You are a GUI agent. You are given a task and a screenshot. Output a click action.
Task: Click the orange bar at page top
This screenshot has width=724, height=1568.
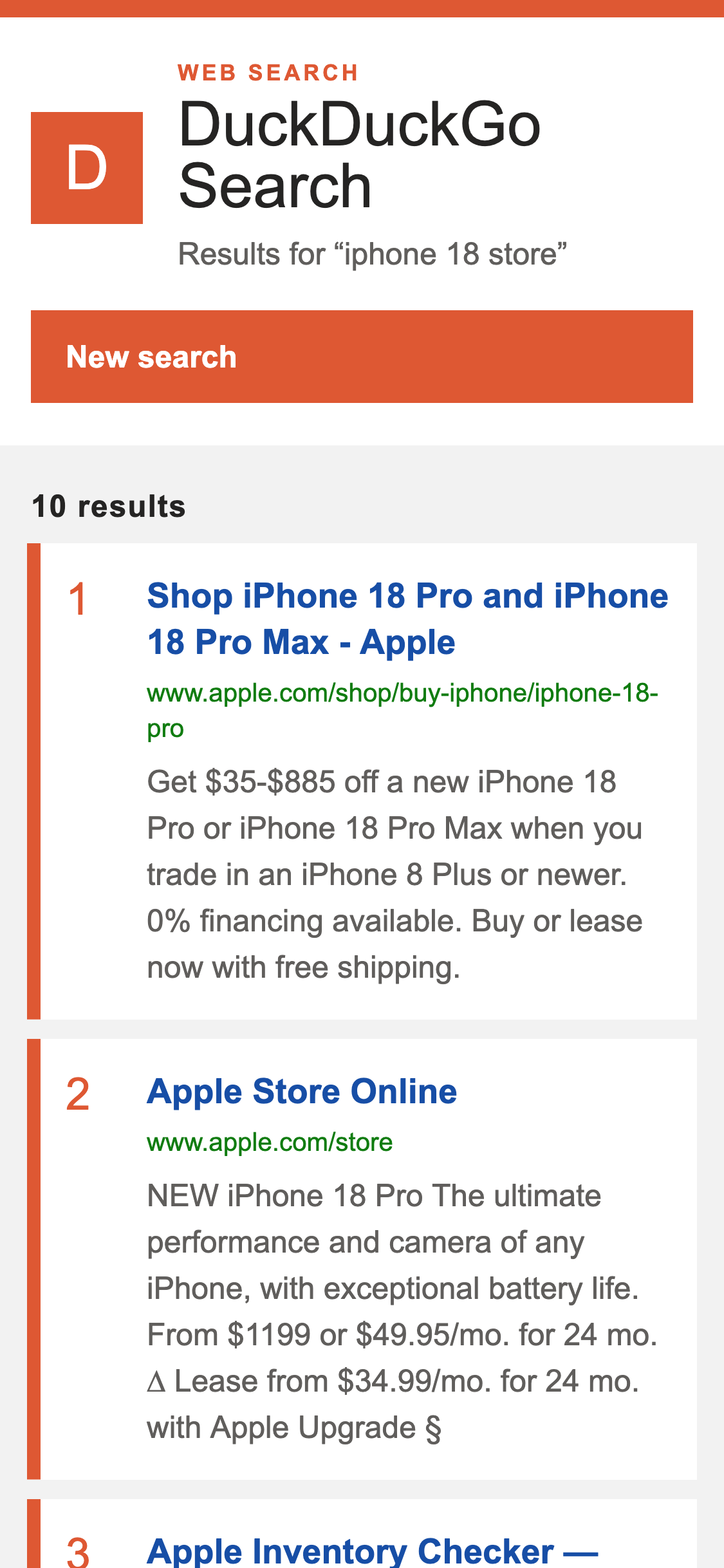[x=362, y=8]
